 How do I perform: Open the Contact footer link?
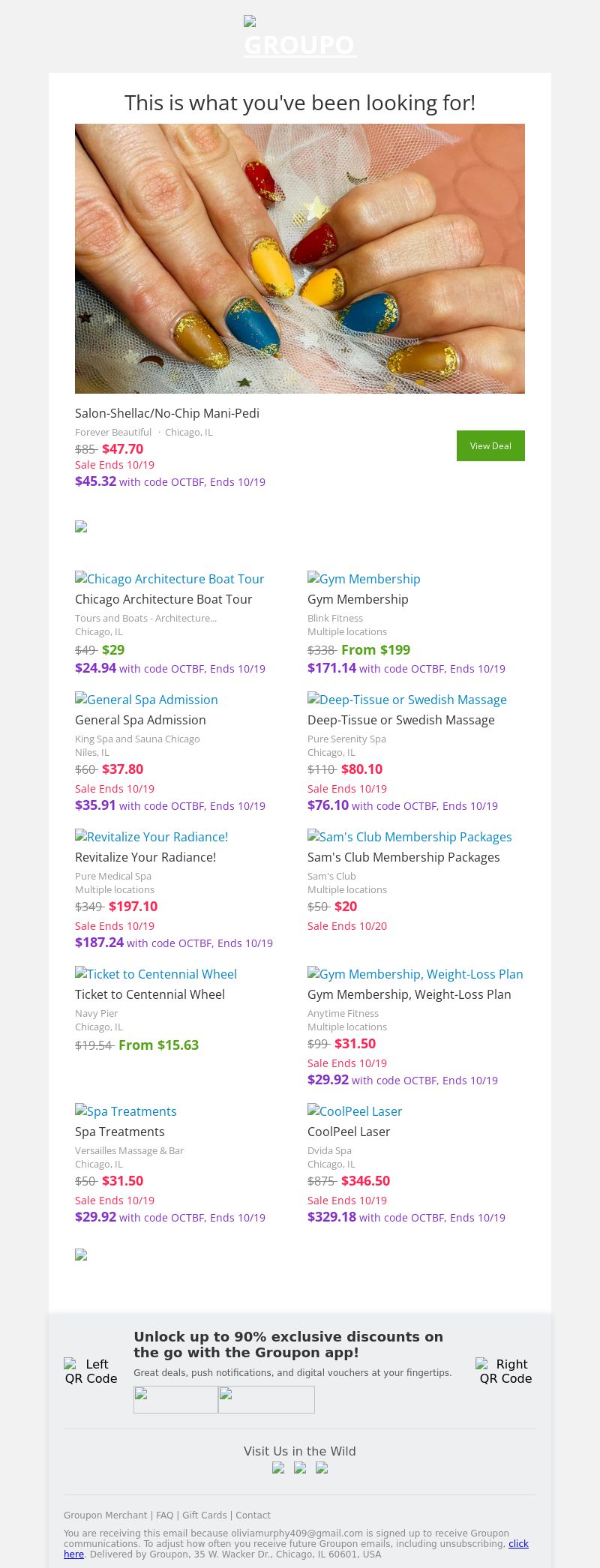click(x=253, y=1516)
